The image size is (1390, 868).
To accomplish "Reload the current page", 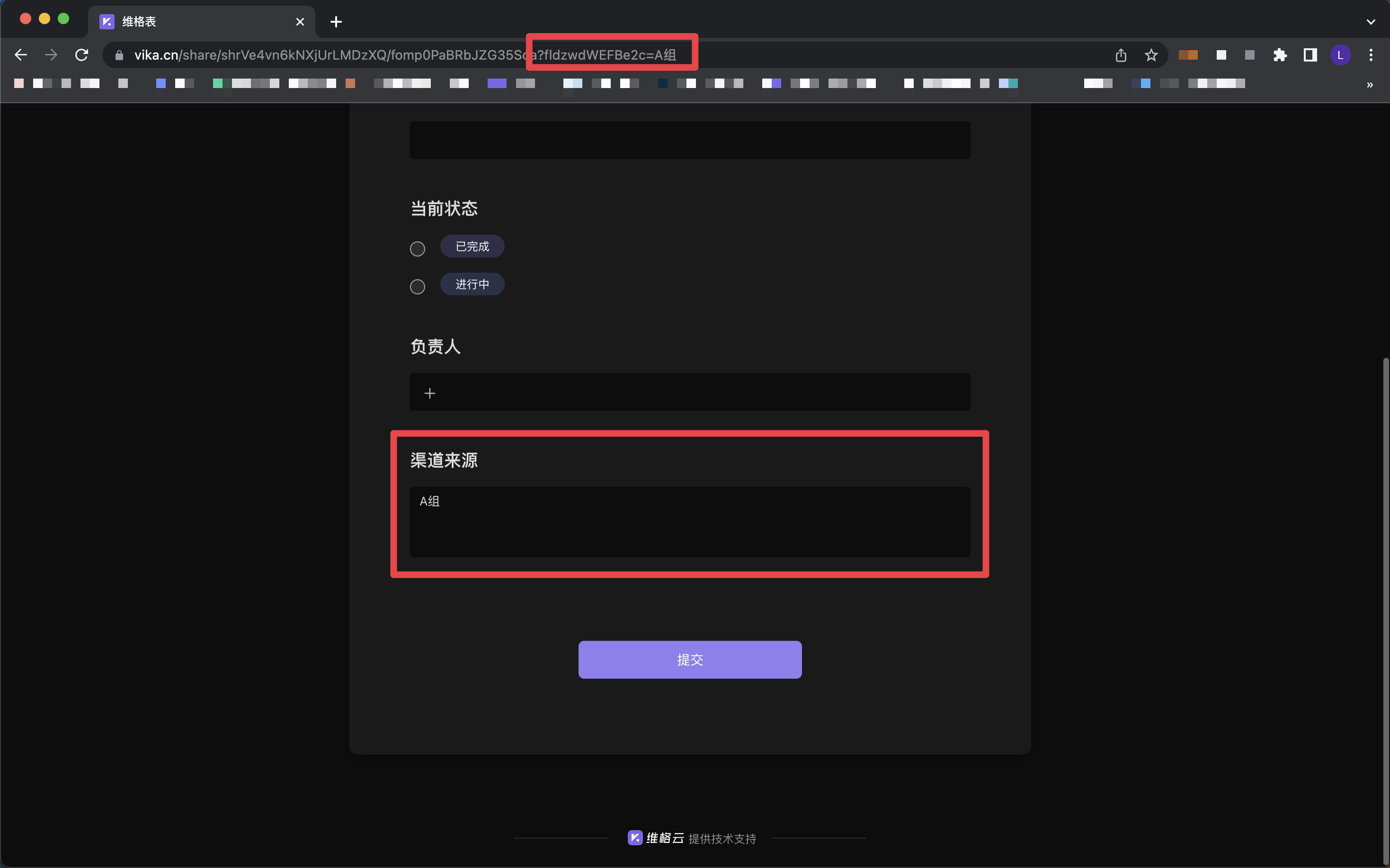I will pyautogui.click(x=81, y=55).
